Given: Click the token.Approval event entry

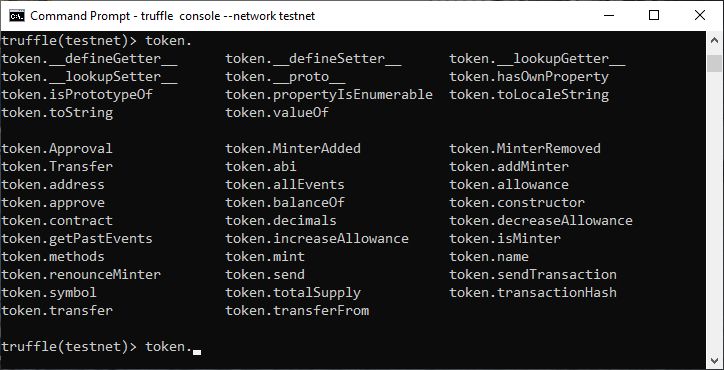Looking at the screenshot, I should tap(57, 148).
